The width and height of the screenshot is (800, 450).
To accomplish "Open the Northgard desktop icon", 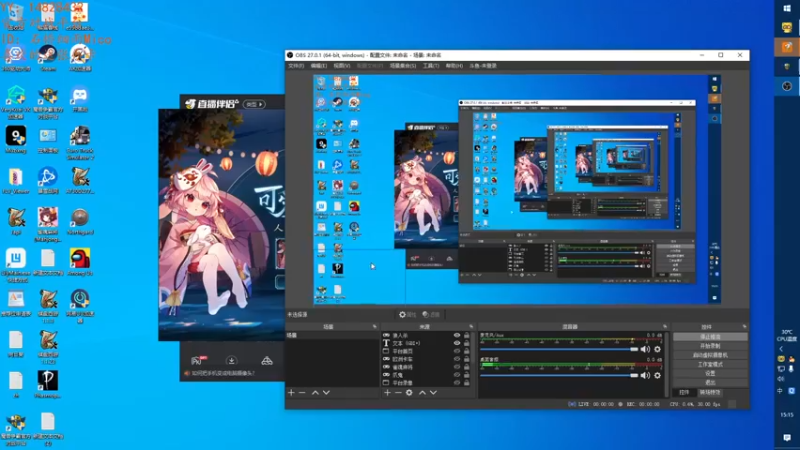I will point(80,221).
